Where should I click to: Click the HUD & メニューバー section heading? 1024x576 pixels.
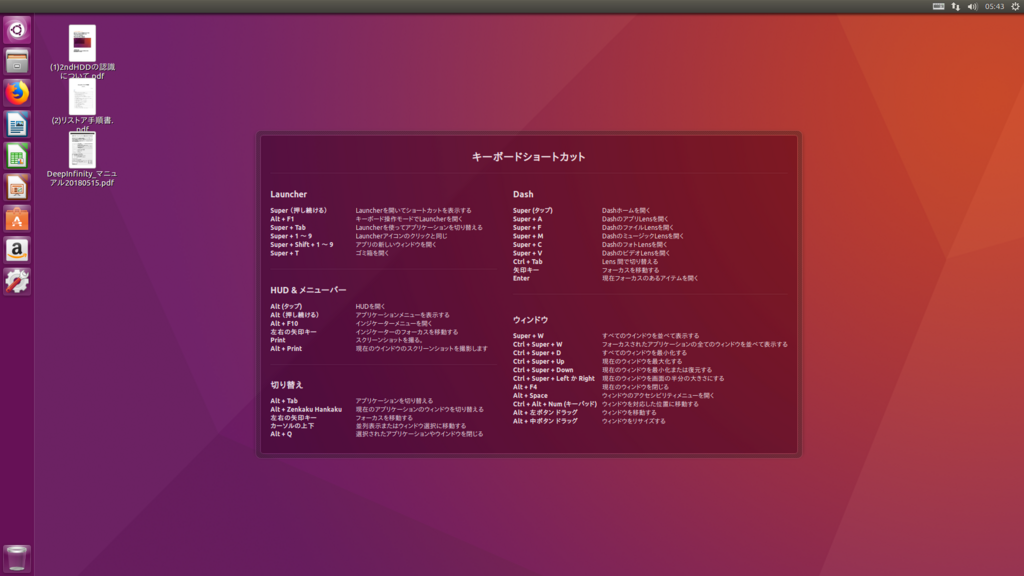point(308,290)
